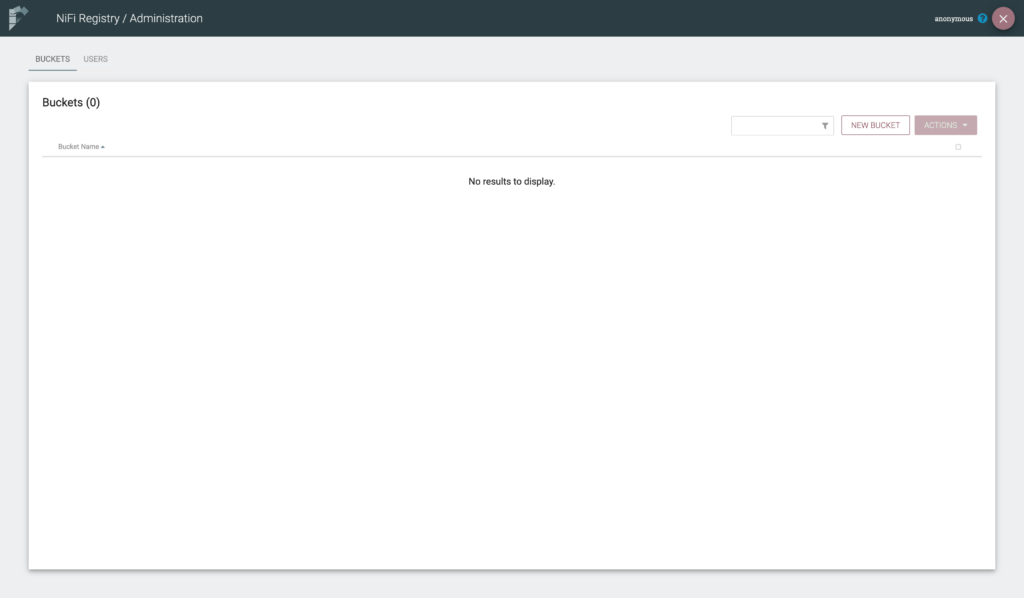The image size is (1024, 598).
Task: Click the anonymous user label
Action: [x=953, y=19]
